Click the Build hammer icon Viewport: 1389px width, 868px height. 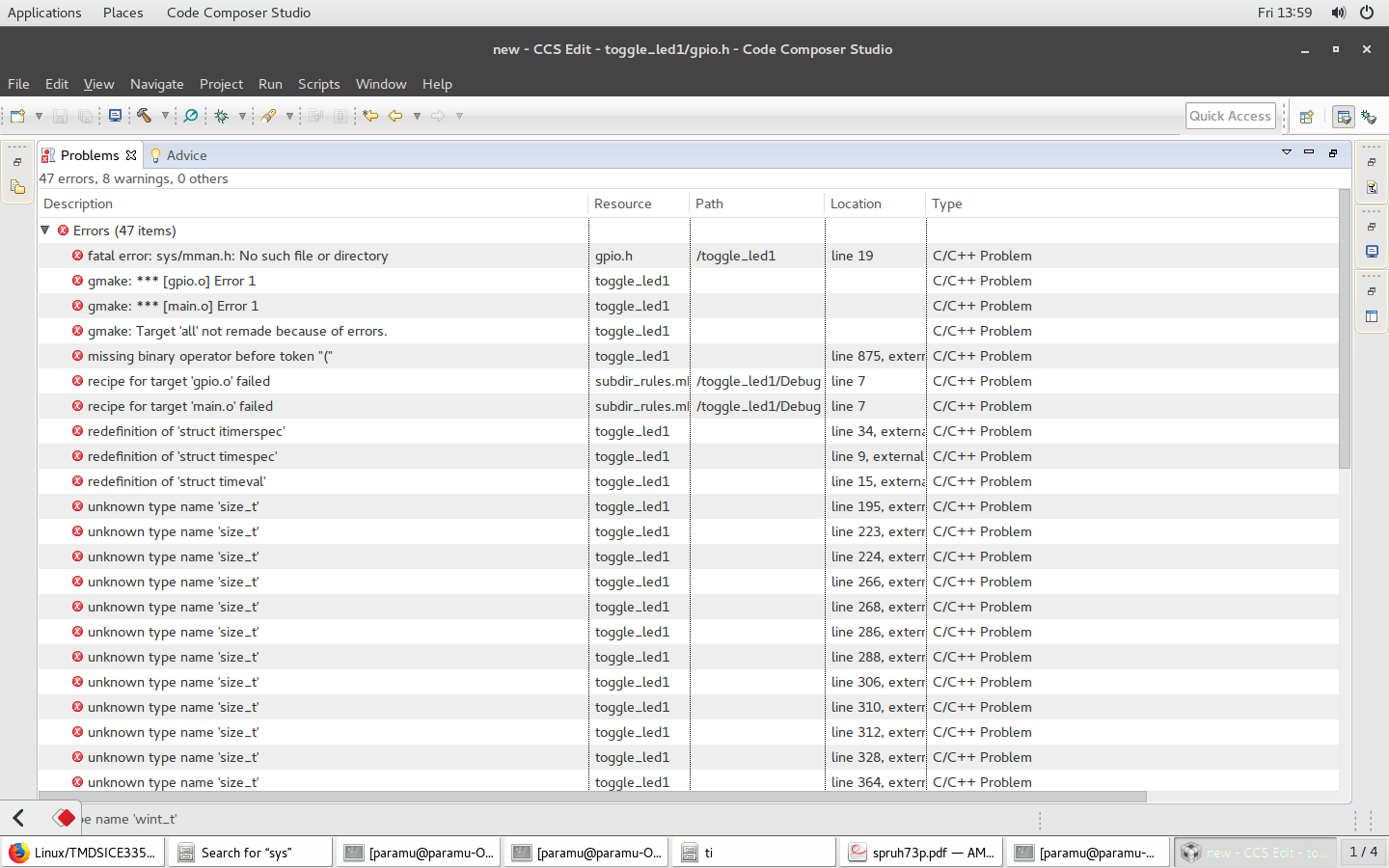[x=144, y=116]
